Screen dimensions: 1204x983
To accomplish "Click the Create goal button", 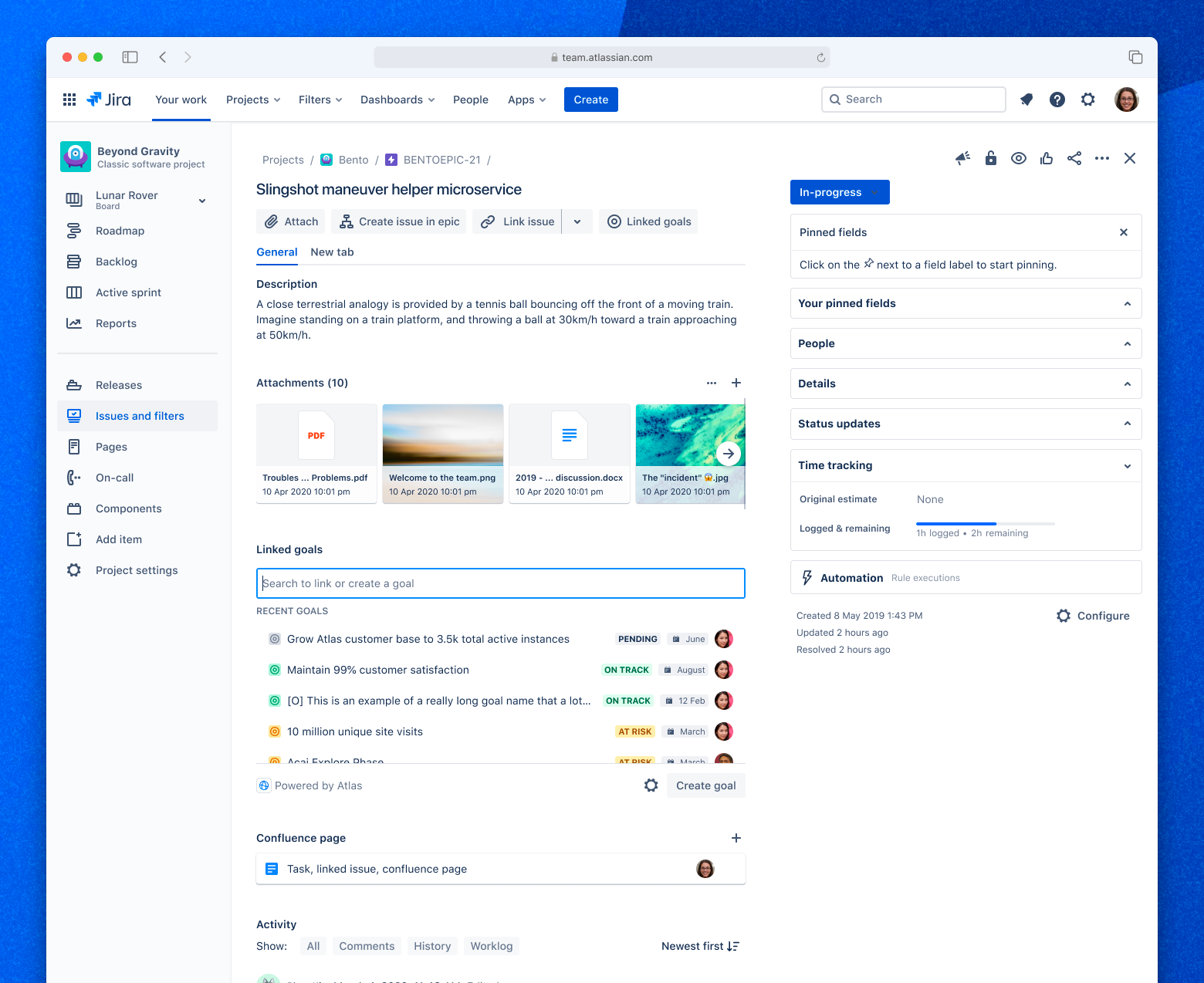I will [x=705, y=785].
